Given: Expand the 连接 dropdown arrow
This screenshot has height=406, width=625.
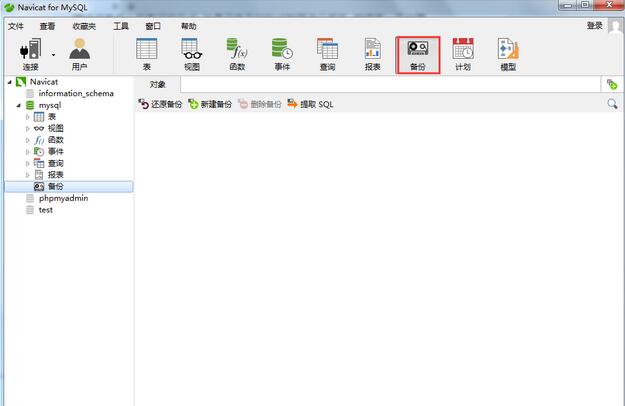Looking at the screenshot, I should (x=53, y=55).
